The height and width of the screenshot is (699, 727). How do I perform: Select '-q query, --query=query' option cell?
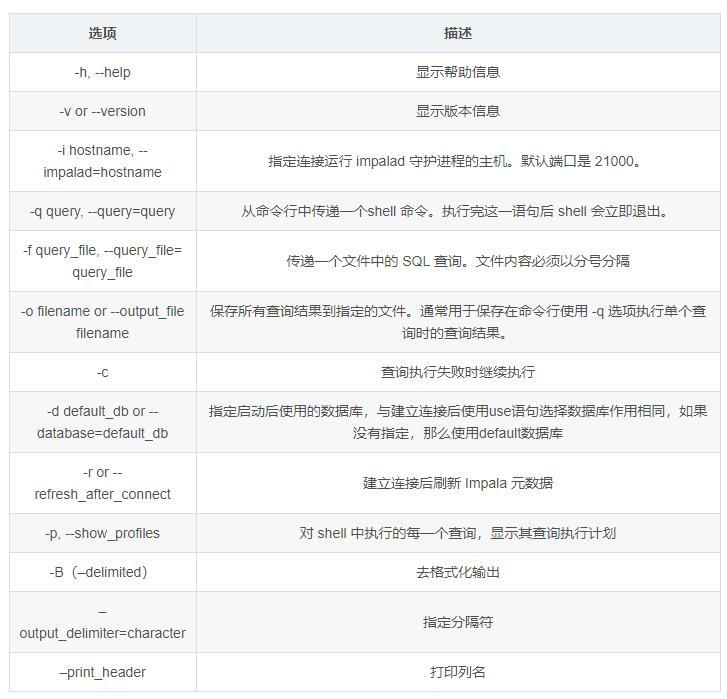[x=102, y=211]
